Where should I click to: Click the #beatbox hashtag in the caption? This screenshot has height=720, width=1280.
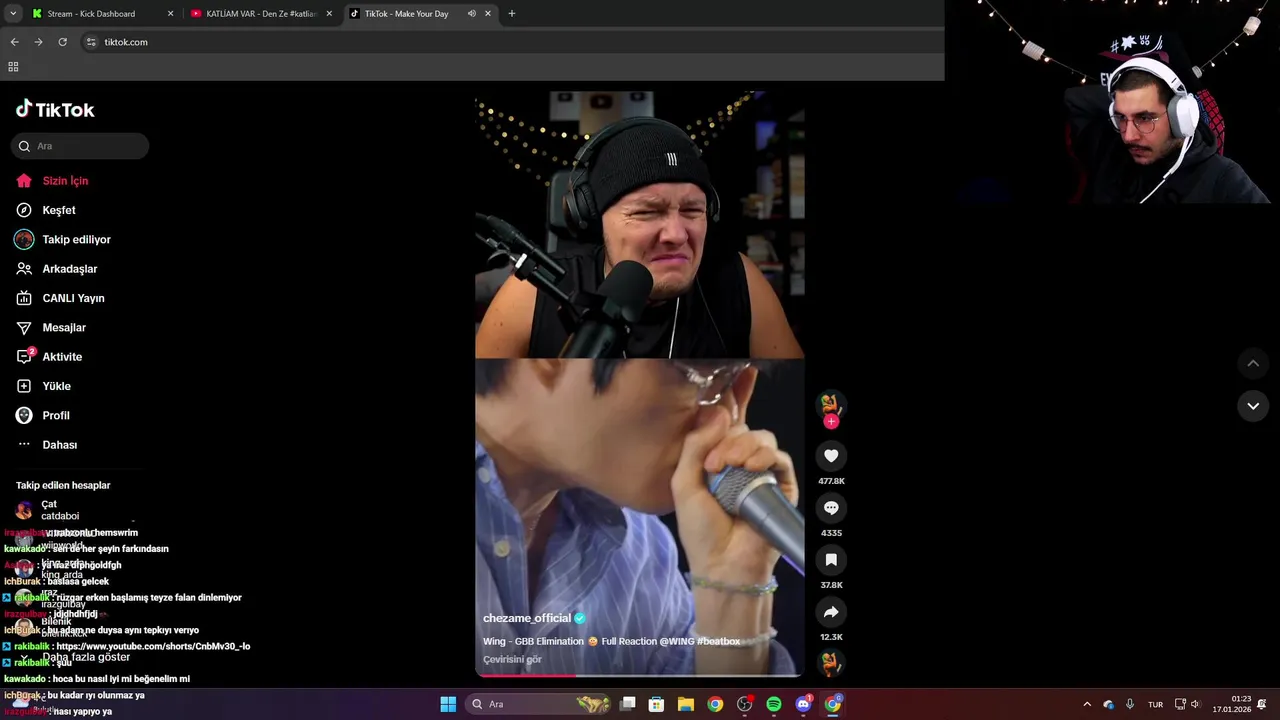click(719, 641)
